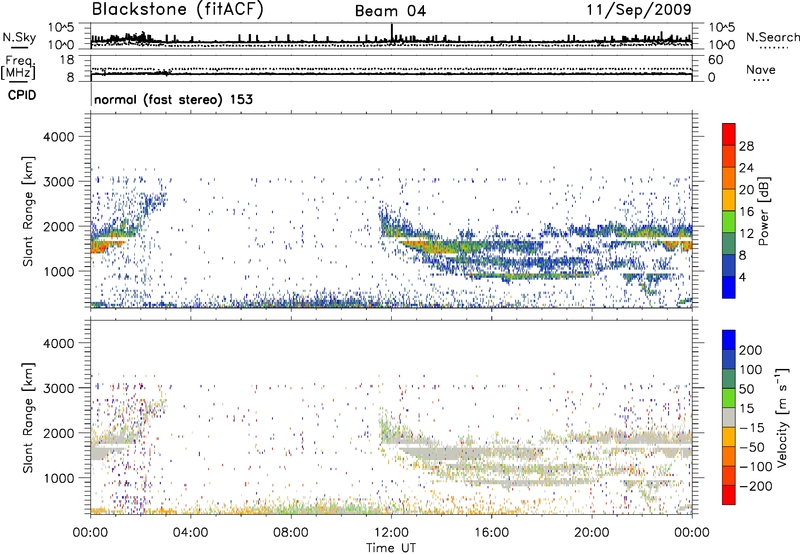Click the '4000' tick on the power panel
Screen dimensions: 800x554
tap(59, 137)
